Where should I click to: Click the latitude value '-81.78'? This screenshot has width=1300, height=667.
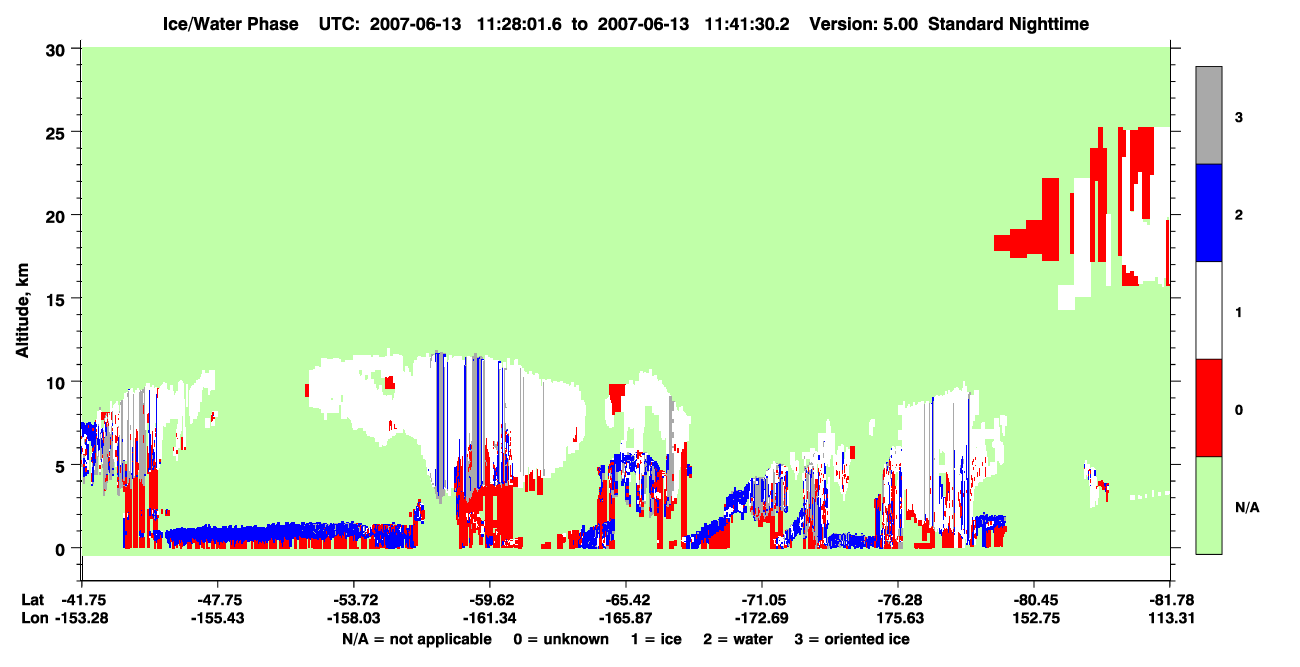pyautogui.click(x=1169, y=600)
